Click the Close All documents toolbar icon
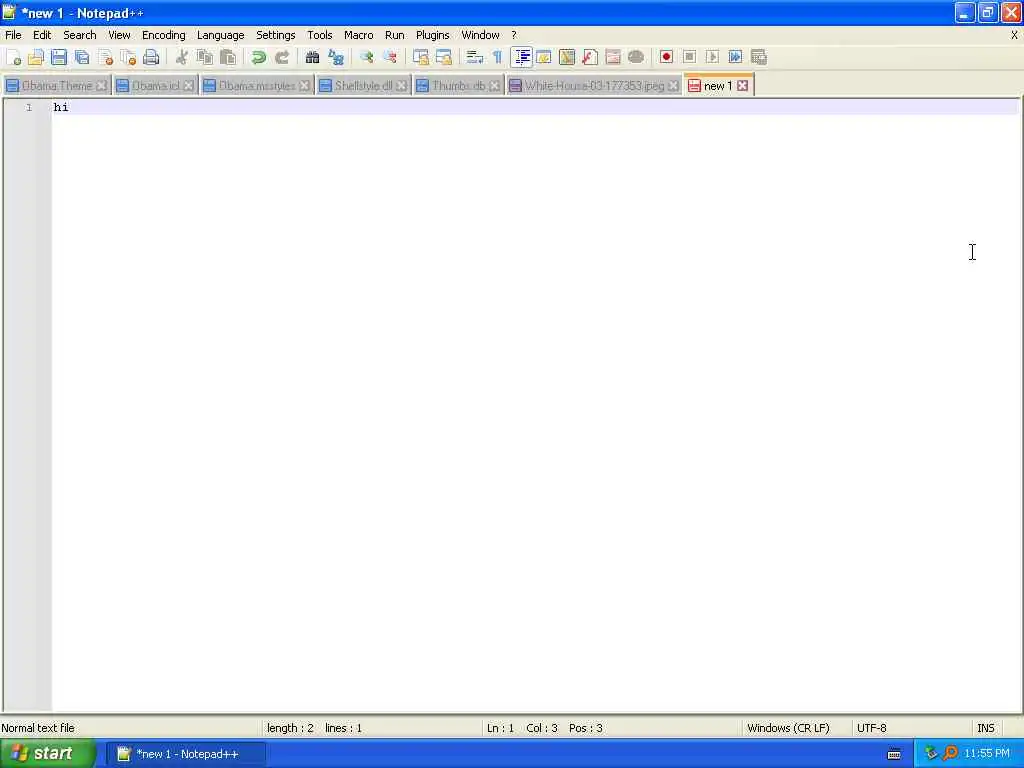Image resolution: width=1024 pixels, height=768 pixels. point(128,57)
